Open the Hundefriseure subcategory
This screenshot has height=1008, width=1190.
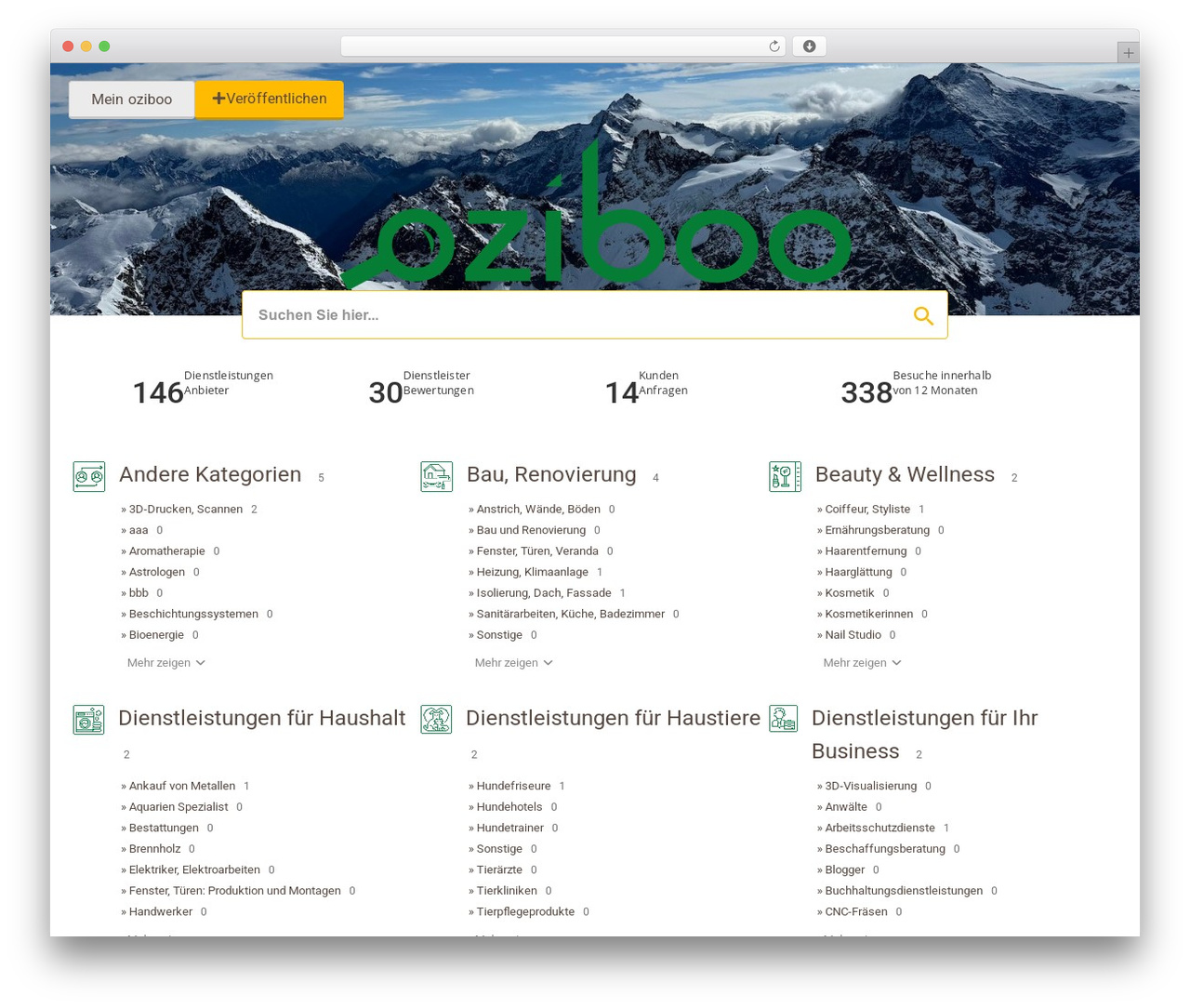click(514, 787)
